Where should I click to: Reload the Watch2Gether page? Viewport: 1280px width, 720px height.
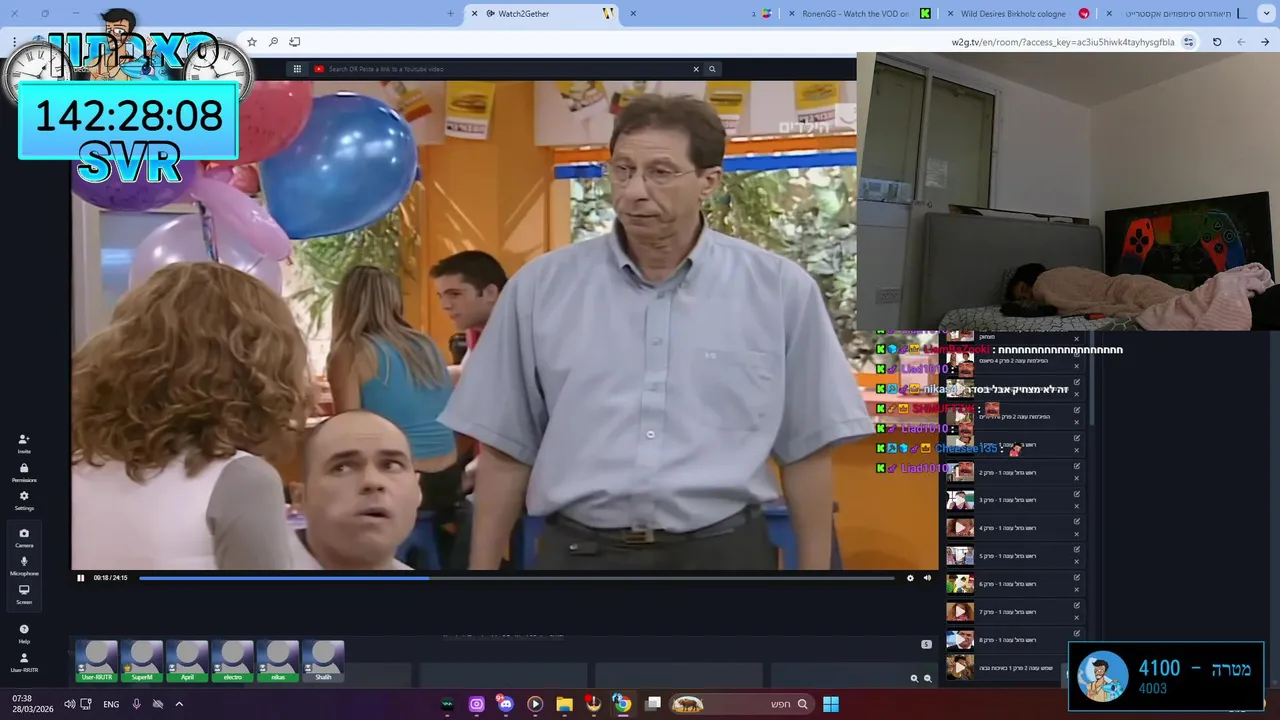1217,42
